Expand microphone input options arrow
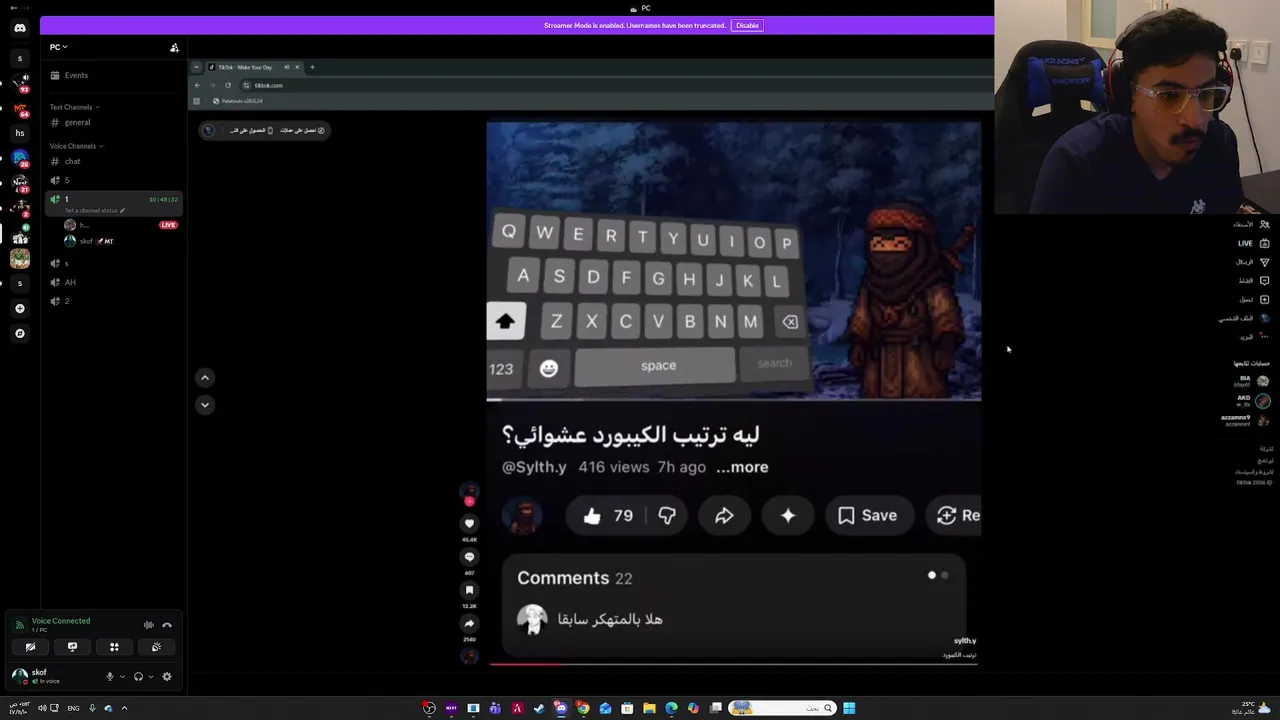The width and height of the screenshot is (1280, 720). pos(122,677)
